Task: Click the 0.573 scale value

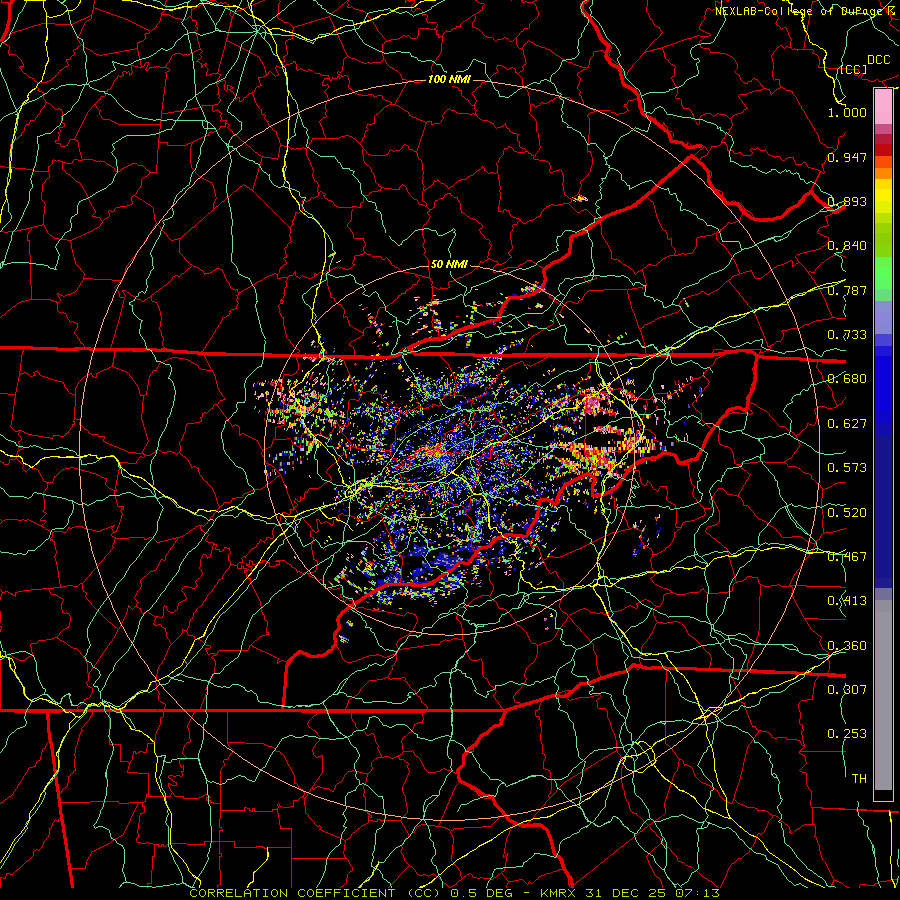Action: click(847, 468)
